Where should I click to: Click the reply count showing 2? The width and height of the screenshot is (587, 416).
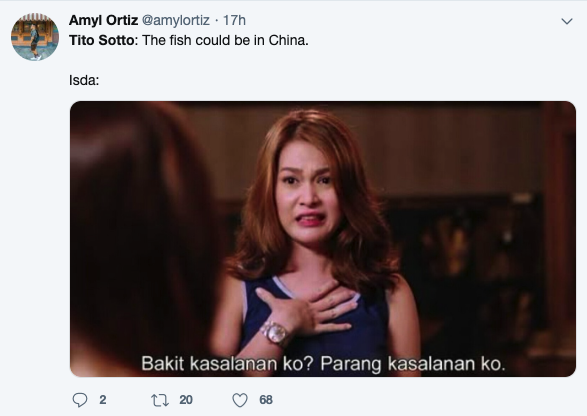103,400
